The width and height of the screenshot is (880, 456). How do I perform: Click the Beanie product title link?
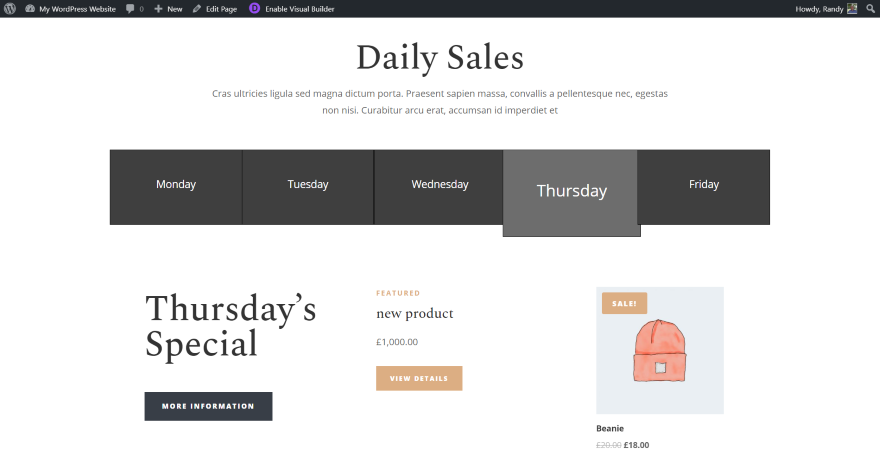[x=610, y=428]
